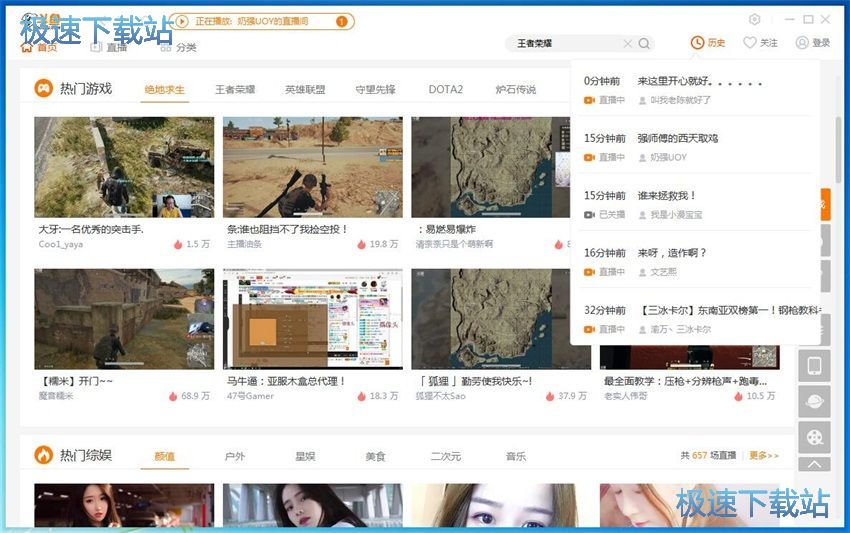Click streamer name 狐狸不太Sao
Image resolution: width=850 pixels, height=533 pixels.
(x=441, y=396)
